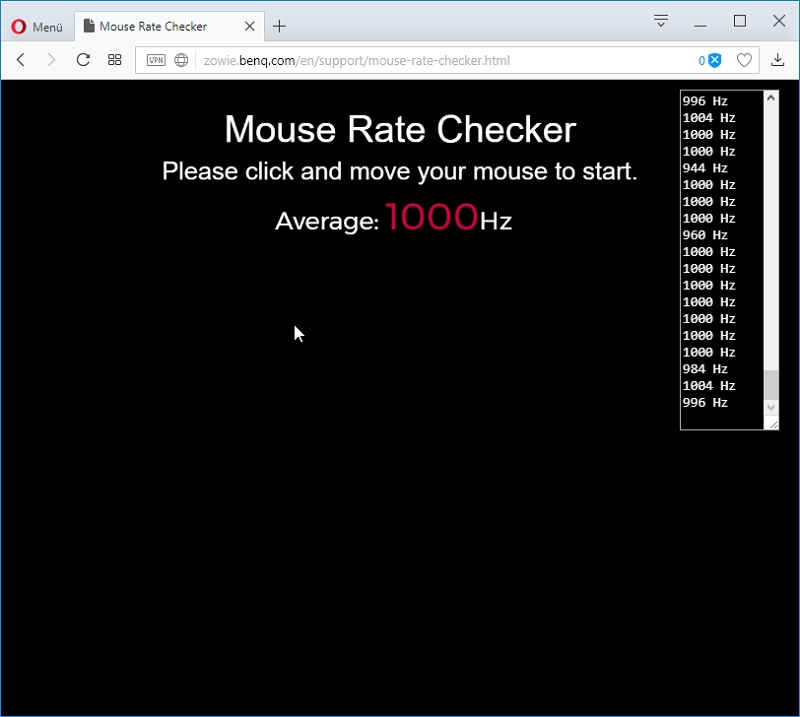This screenshot has height=717, width=800.
Task: Go back to the previous page
Action: click(21, 60)
